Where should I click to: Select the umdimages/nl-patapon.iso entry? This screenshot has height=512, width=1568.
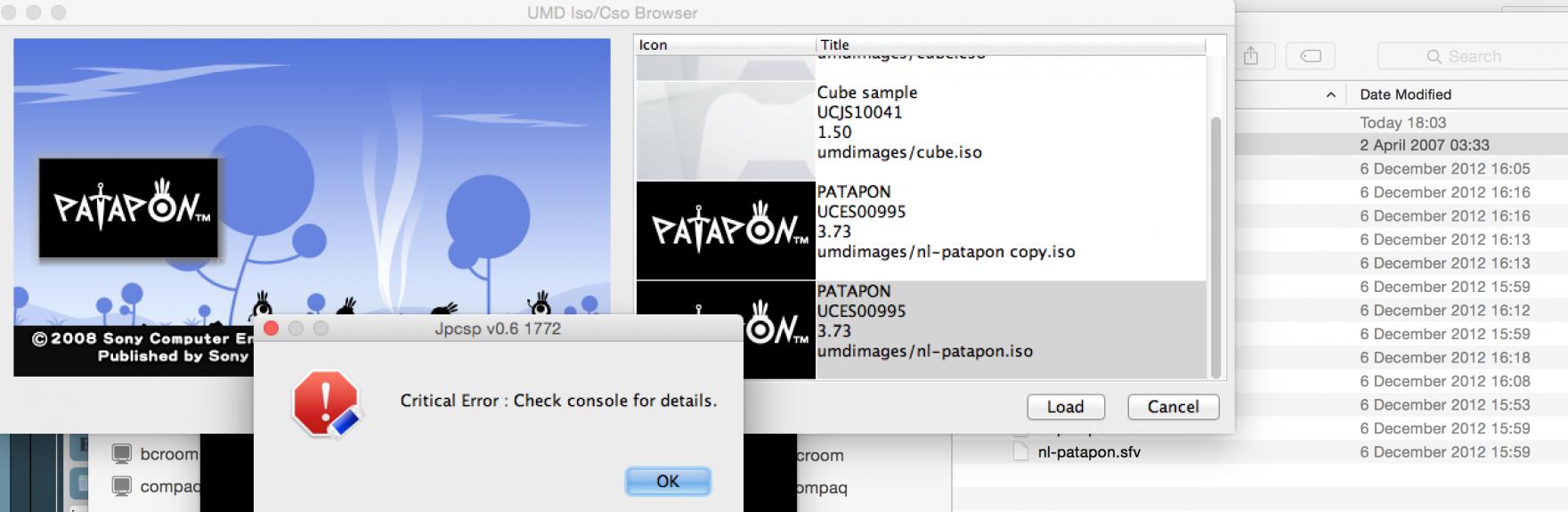pyautogui.click(x=921, y=330)
